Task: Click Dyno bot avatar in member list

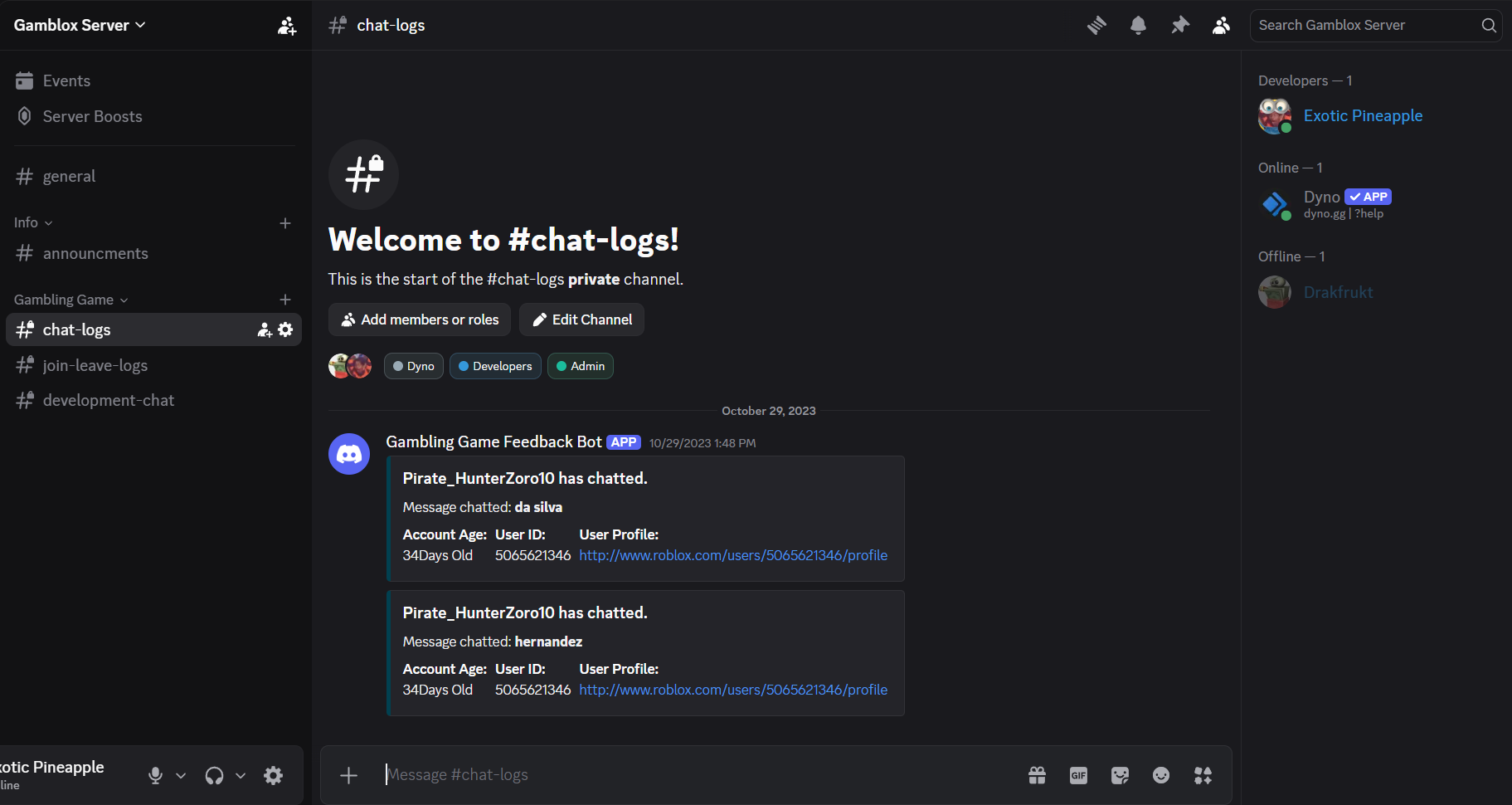Action: (x=1275, y=204)
